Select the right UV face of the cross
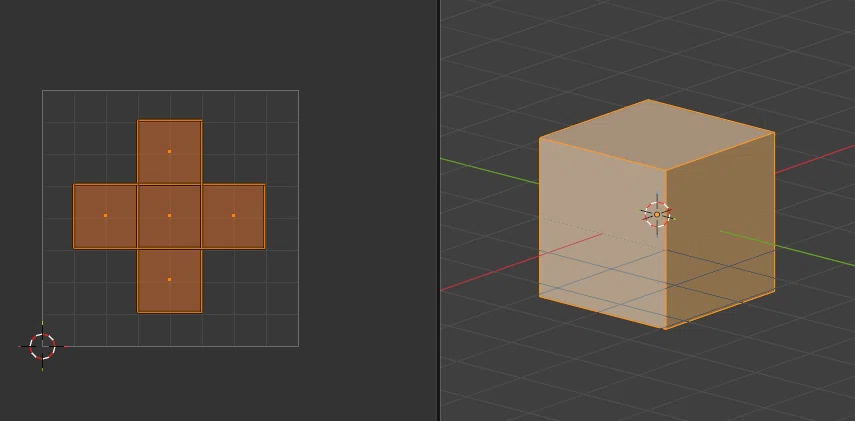Image resolution: width=855 pixels, height=421 pixels. click(233, 216)
